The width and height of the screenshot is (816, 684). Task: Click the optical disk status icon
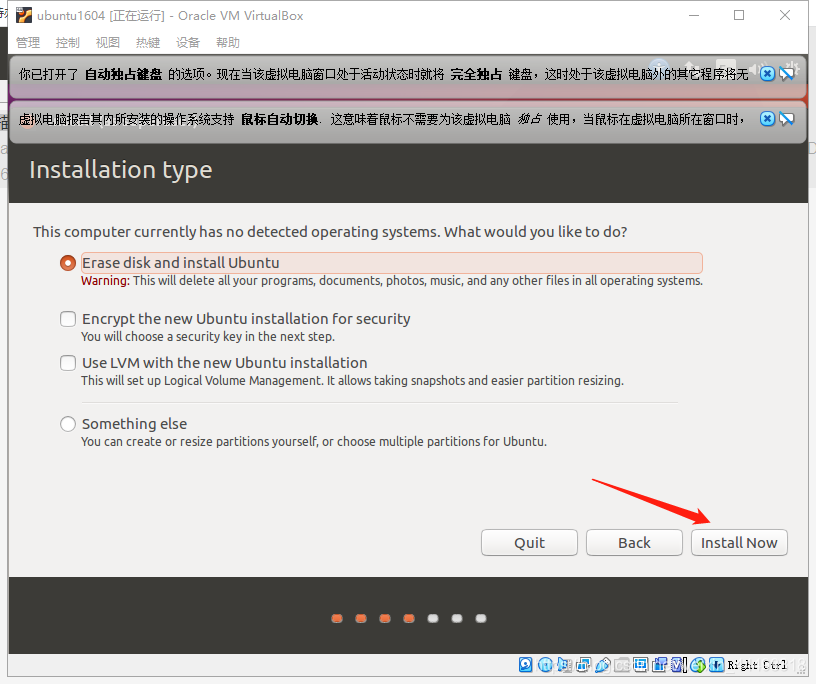pyautogui.click(x=545, y=665)
